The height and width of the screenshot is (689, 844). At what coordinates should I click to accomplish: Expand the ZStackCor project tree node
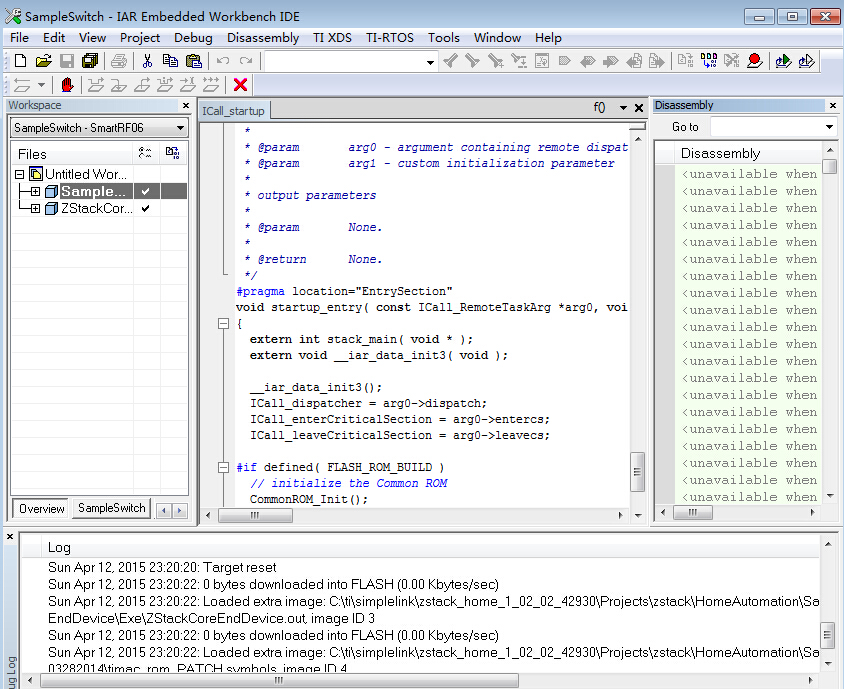tap(36, 208)
